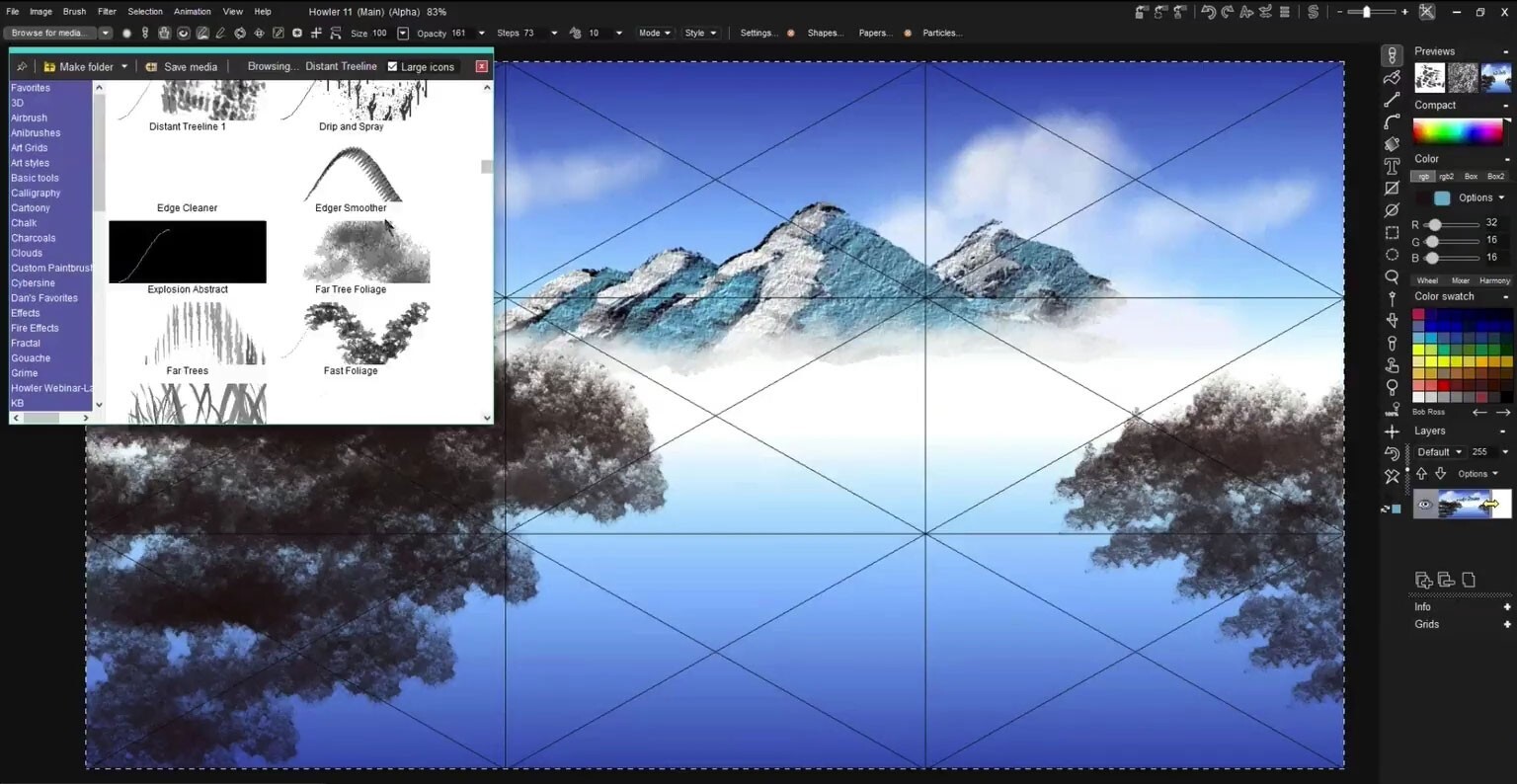Click the stacked lines icon in top bar
The image size is (1517, 784).
coord(1285,12)
